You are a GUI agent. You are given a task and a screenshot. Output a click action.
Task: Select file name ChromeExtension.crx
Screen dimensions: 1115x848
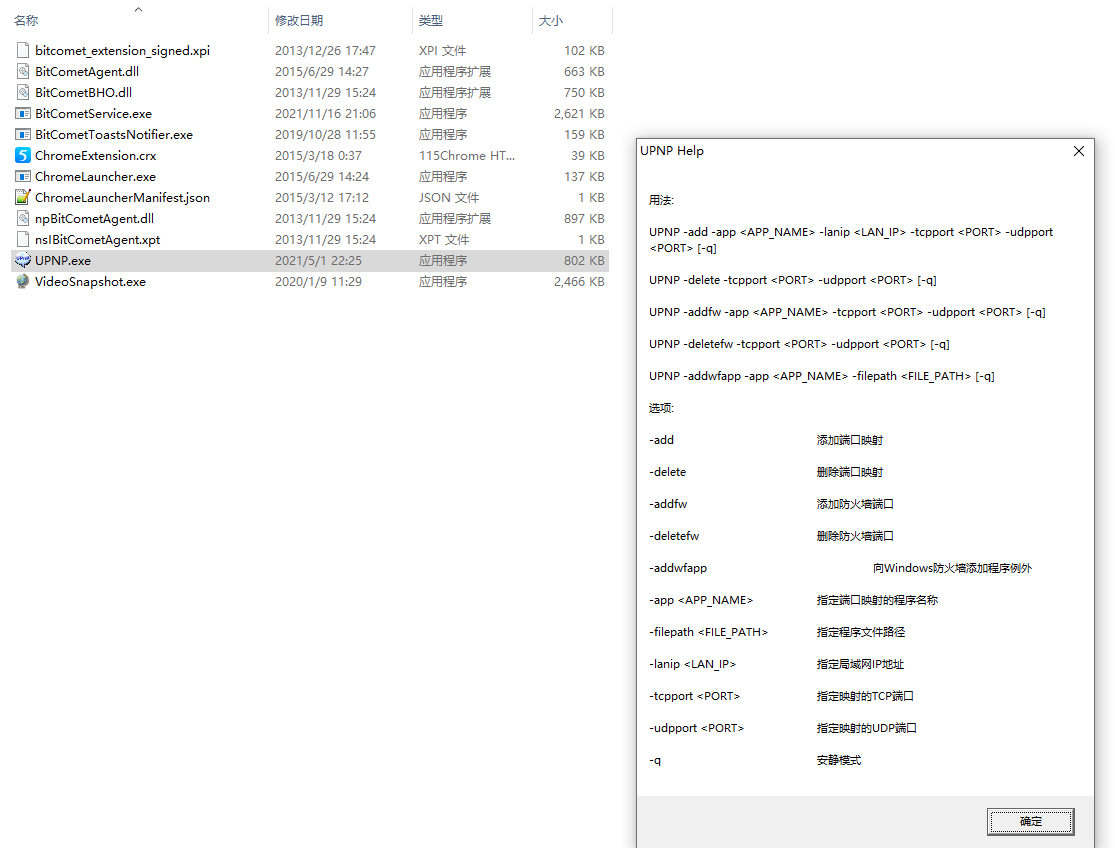[x=95, y=156]
